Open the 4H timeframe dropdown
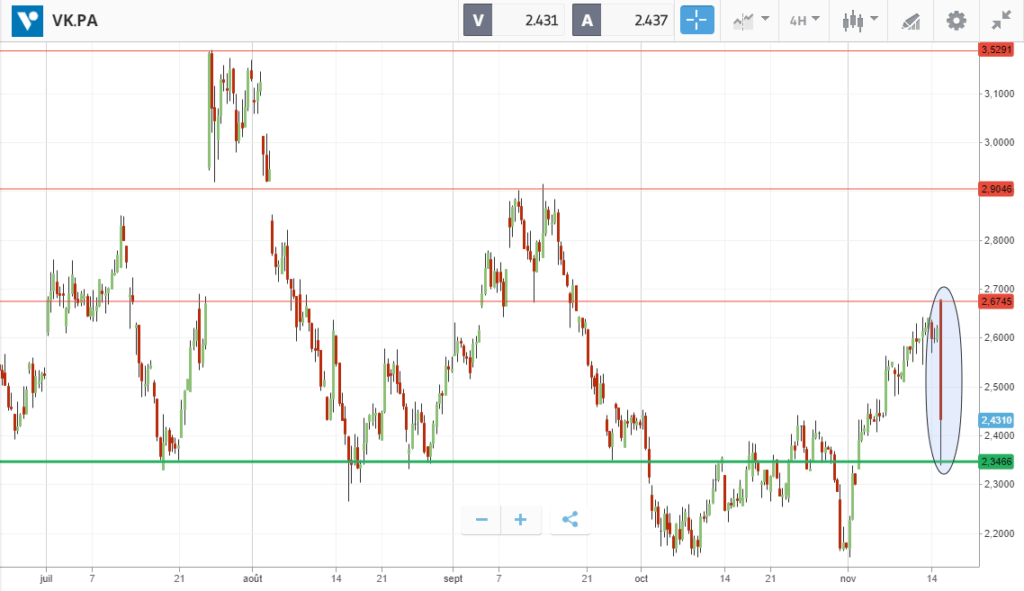 [804, 21]
